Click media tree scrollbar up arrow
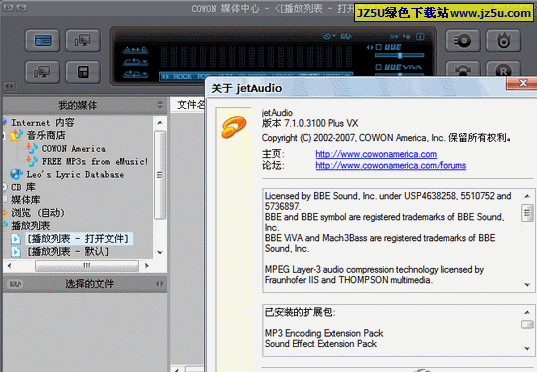This screenshot has height=372, width=537. [160, 123]
